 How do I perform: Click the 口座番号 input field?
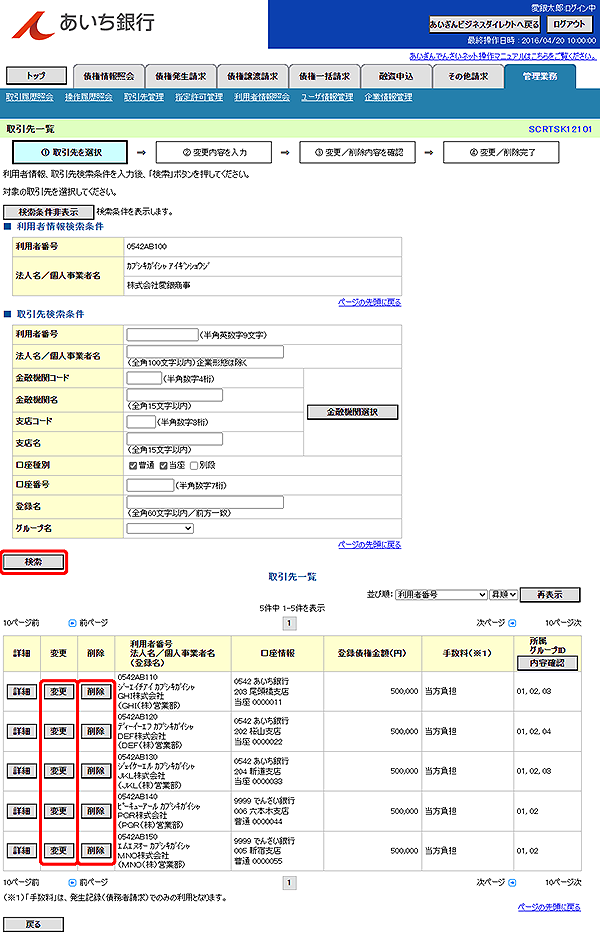150,485
